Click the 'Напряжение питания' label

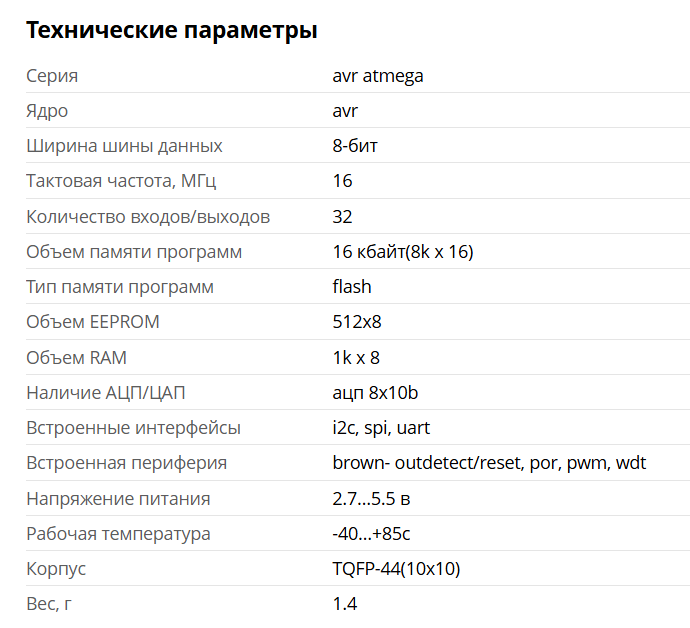(118, 499)
